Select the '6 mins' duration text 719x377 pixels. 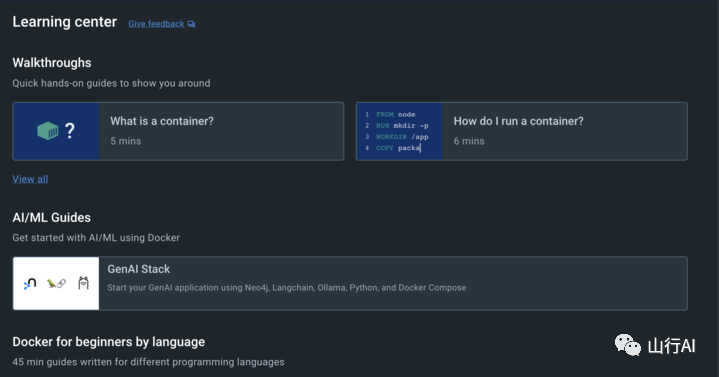(x=469, y=141)
